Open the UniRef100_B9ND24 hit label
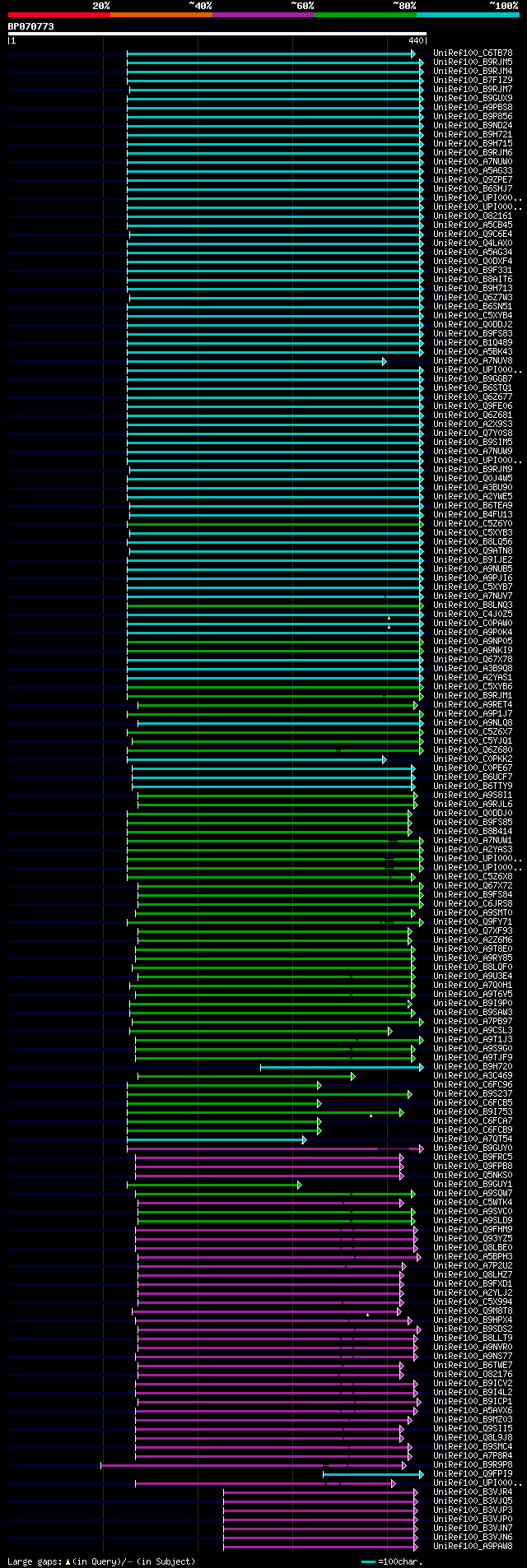 point(473,126)
